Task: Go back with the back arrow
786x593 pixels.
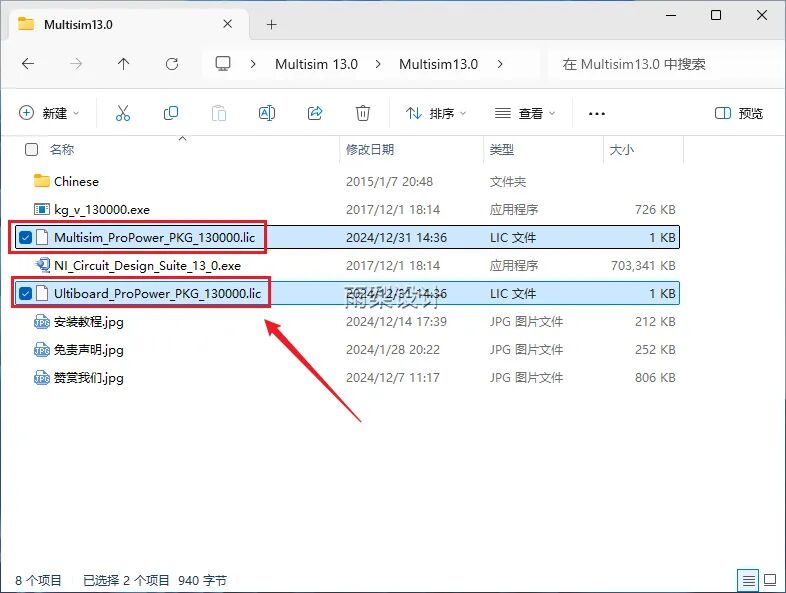Action: (28, 64)
